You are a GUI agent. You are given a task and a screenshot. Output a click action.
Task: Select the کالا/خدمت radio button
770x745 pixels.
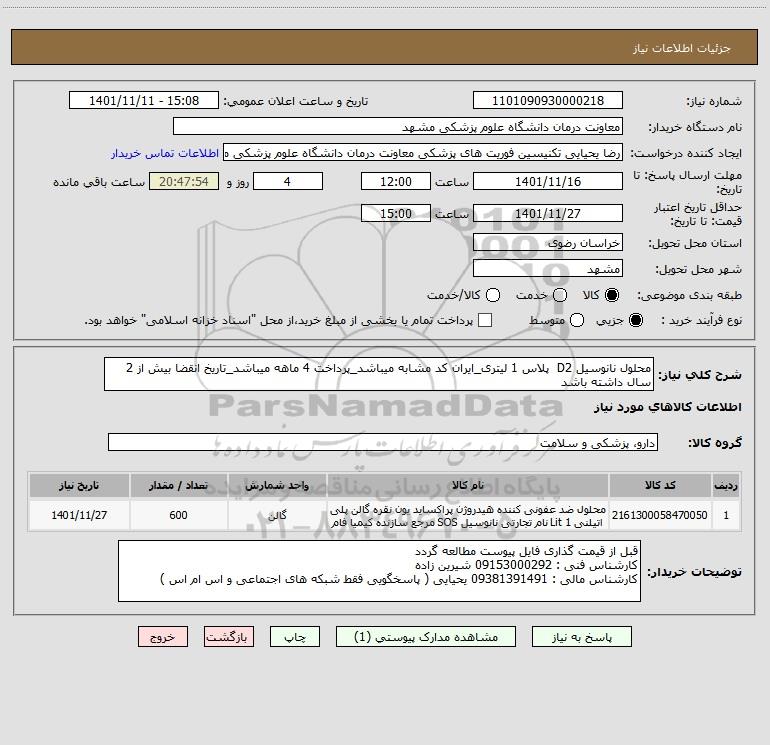point(493,295)
